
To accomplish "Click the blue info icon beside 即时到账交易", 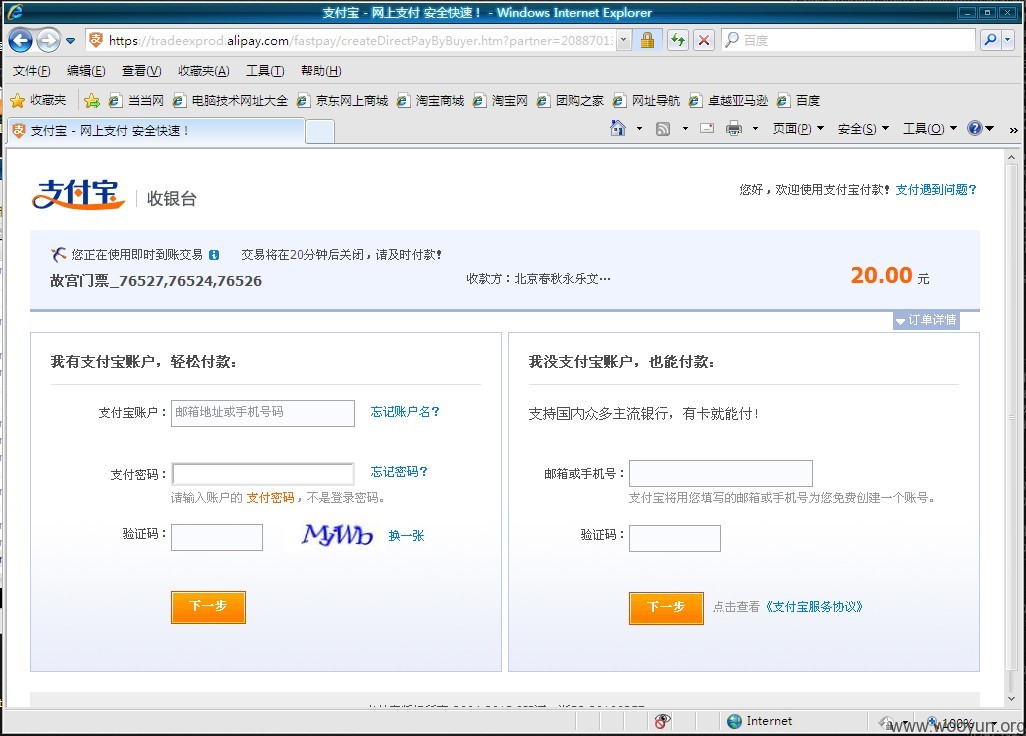I will click(214, 255).
